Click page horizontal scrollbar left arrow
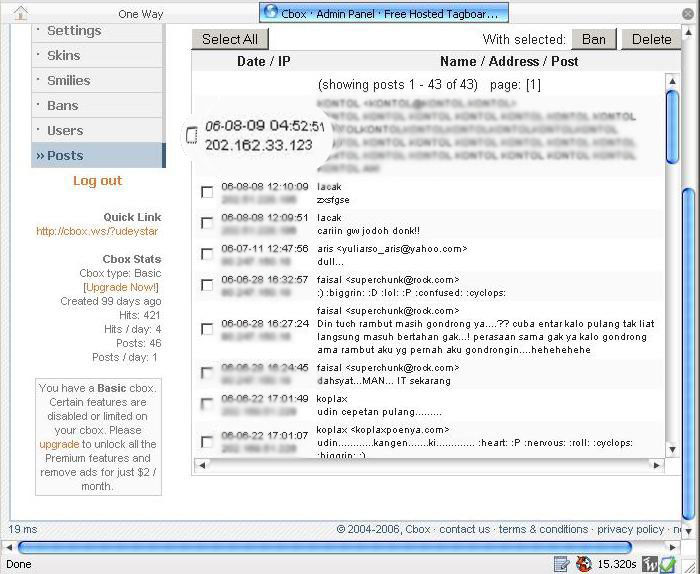 tap(8, 547)
